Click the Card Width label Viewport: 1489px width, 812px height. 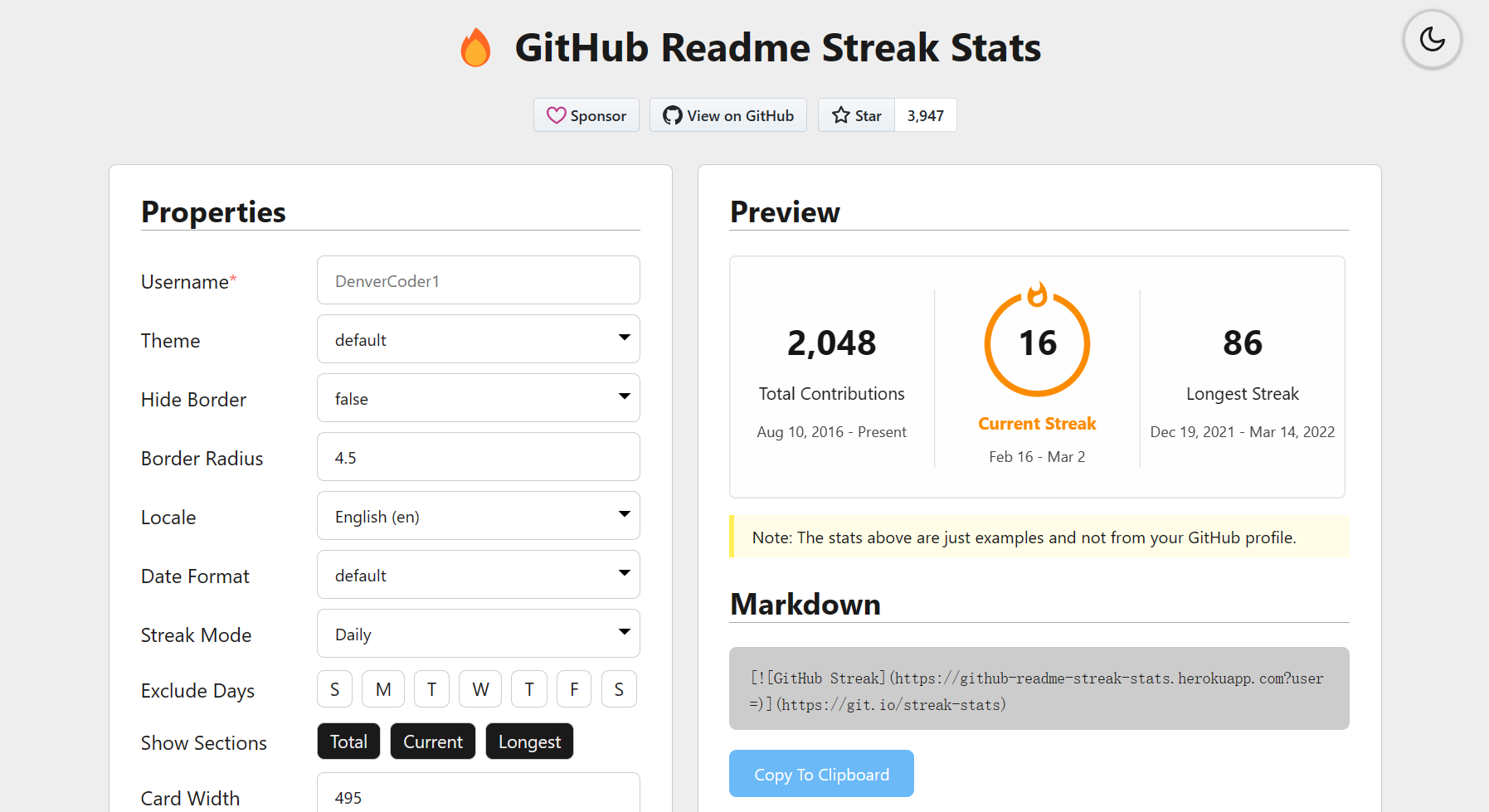pyautogui.click(x=190, y=799)
